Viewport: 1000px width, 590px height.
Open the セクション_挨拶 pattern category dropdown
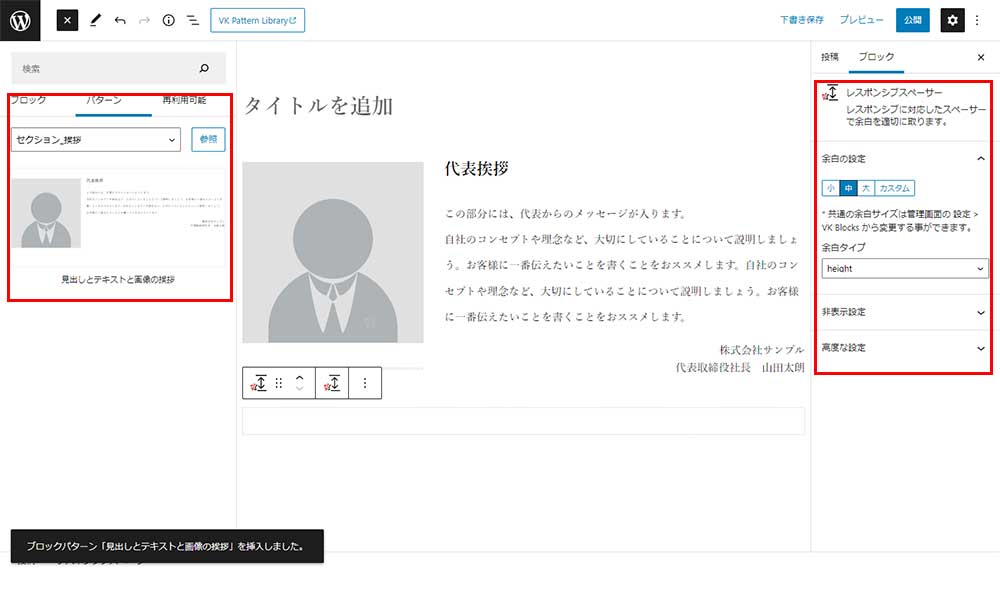96,140
